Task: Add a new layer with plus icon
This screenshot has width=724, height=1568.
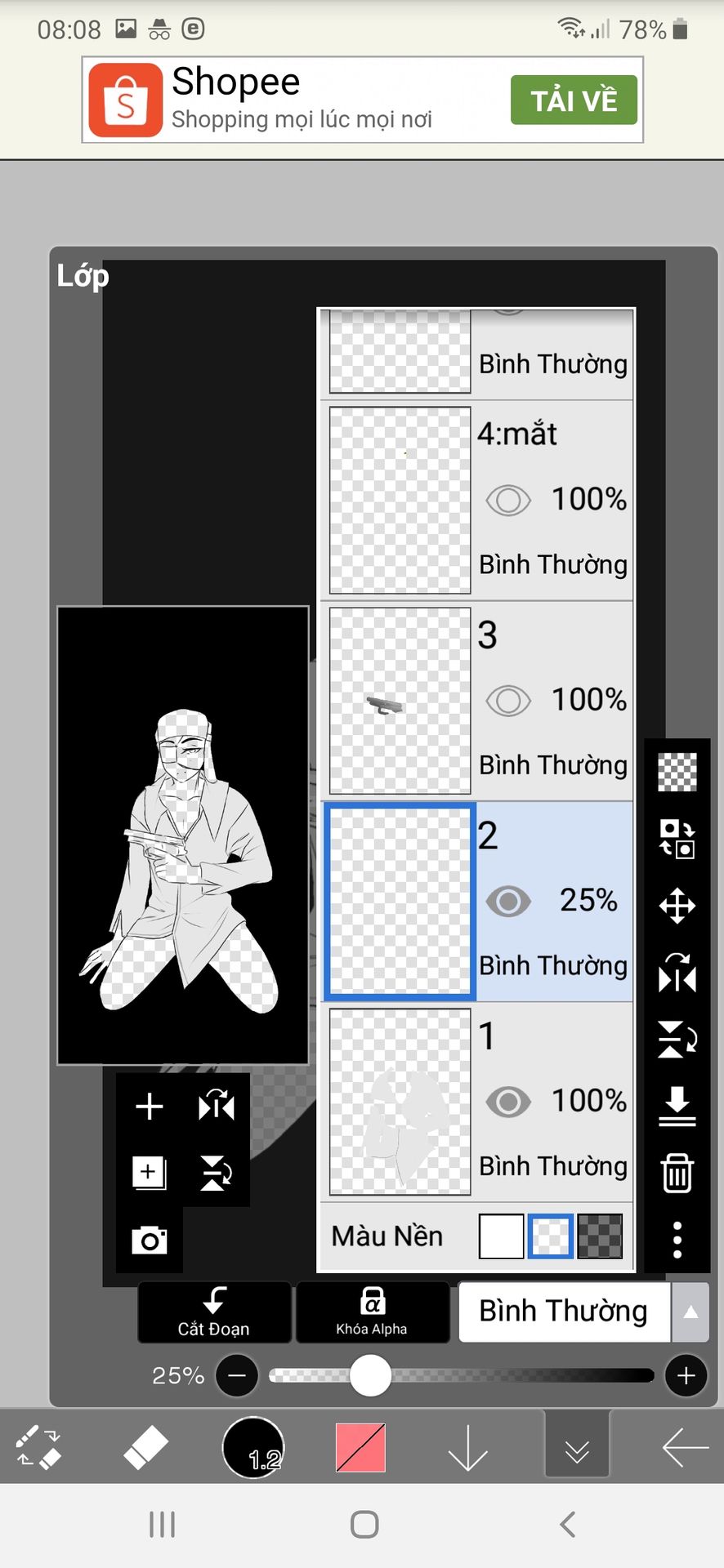Action: point(150,1107)
